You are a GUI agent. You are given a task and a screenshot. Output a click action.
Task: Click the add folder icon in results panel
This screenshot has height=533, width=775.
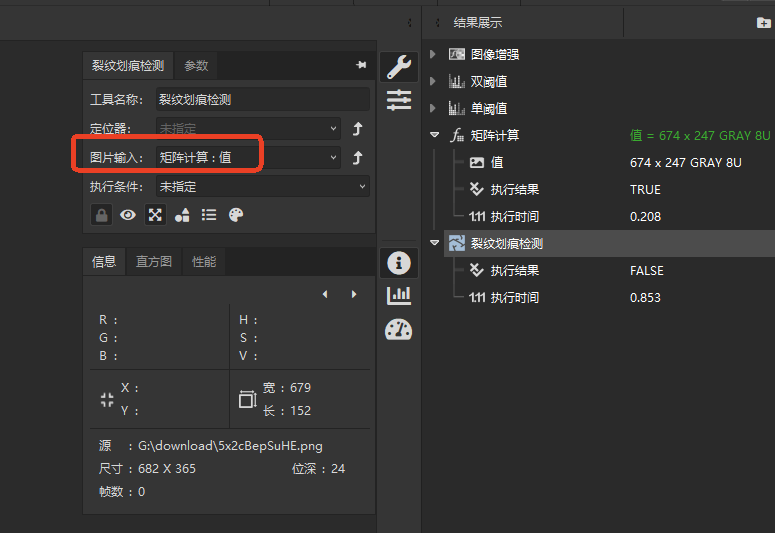pos(763,22)
